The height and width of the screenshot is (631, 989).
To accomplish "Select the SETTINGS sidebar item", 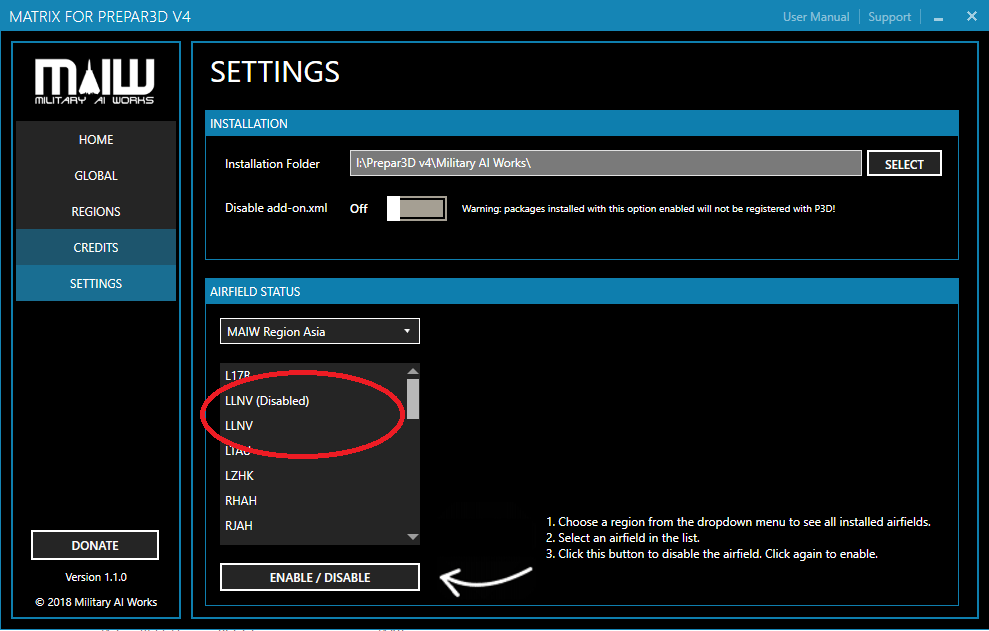I will point(96,284).
